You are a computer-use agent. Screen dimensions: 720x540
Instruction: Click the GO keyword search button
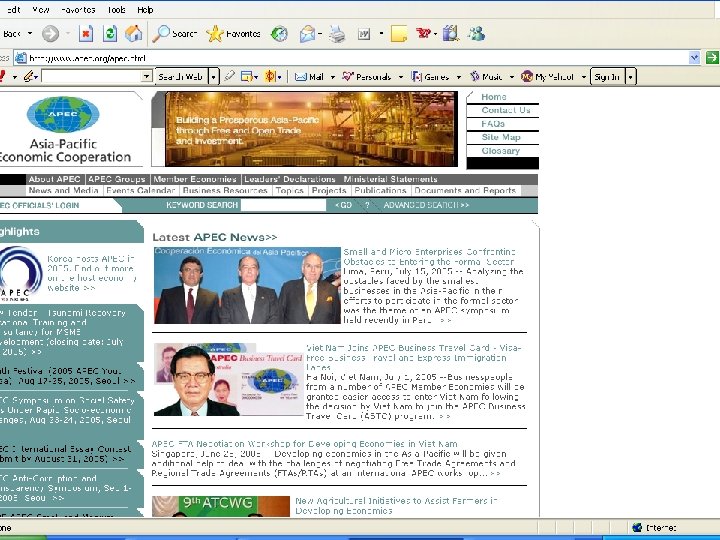tap(343, 205)
